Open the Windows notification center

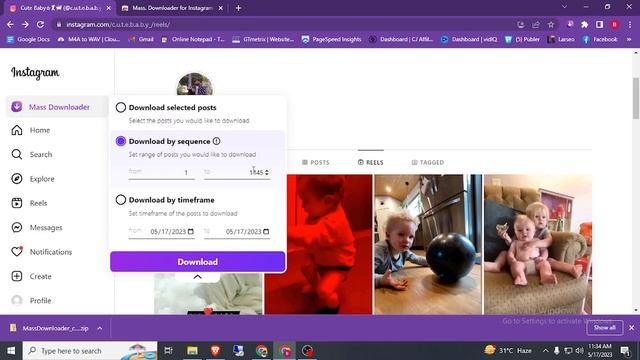[625, 351]
